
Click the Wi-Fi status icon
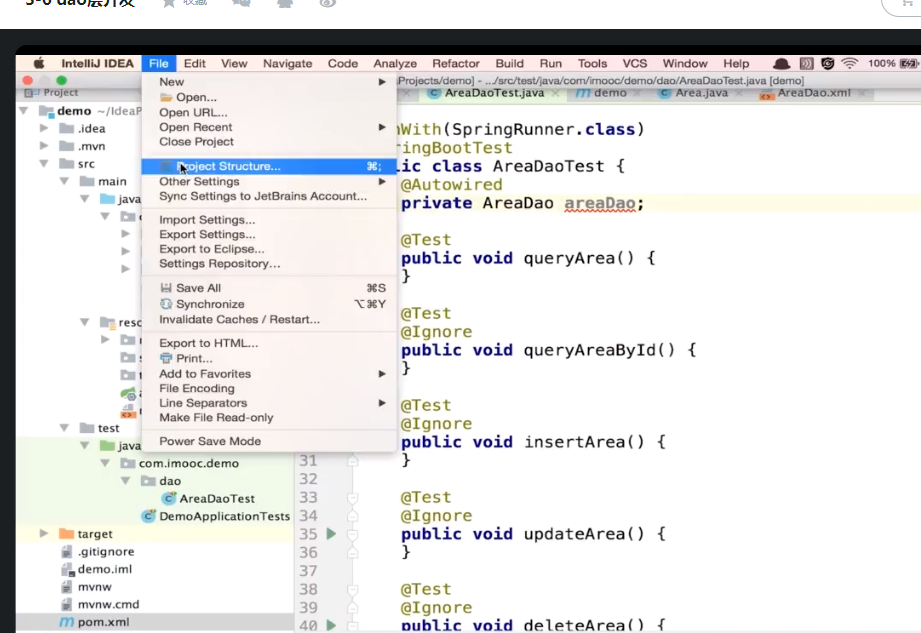click(x=849, y=63)
